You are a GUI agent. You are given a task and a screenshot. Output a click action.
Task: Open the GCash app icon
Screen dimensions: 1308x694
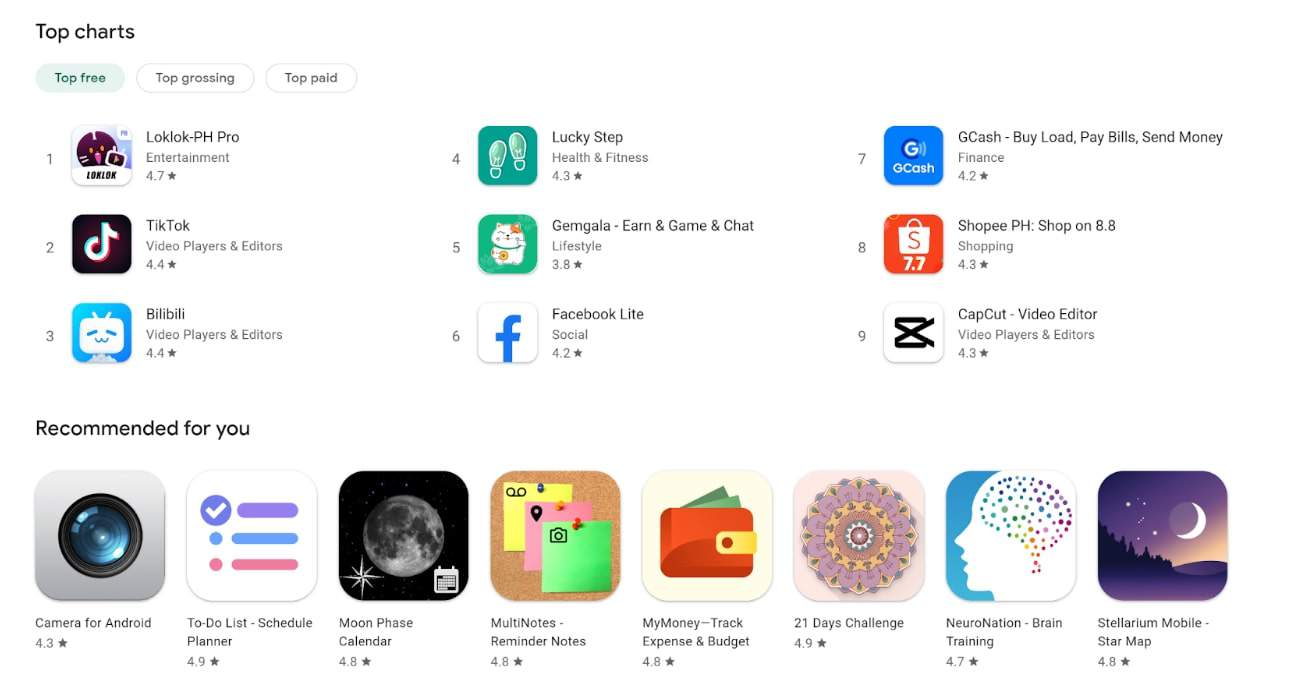click(914, 155)
